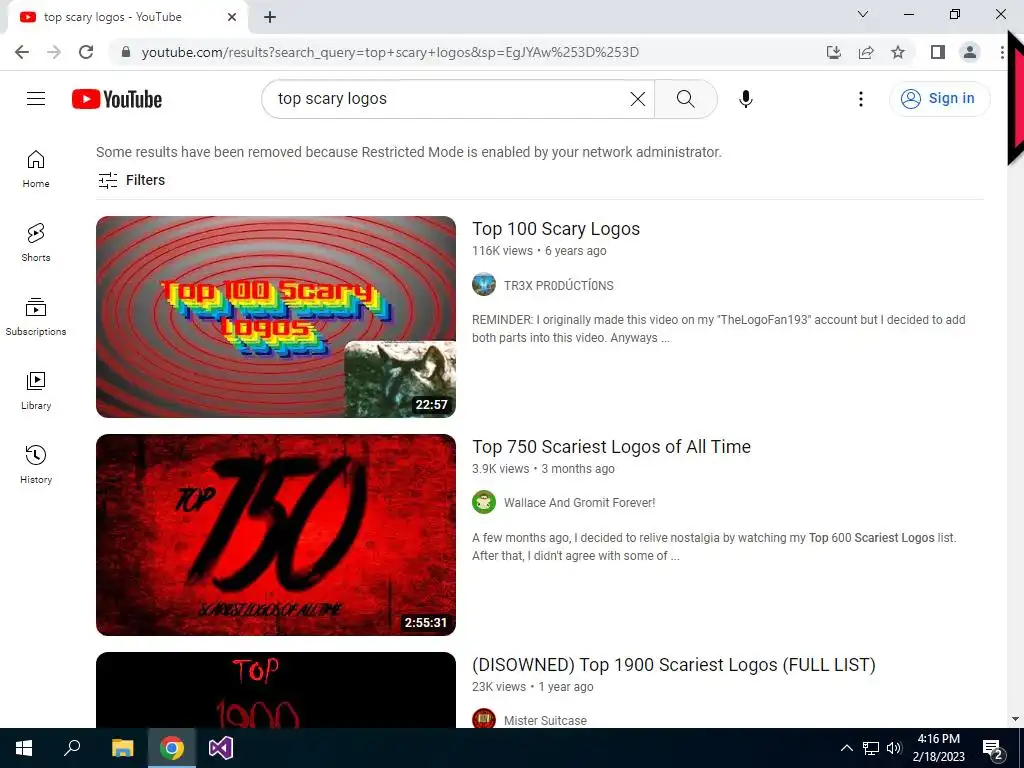
Task: Open YouTube settings three-dot menu
Action: pos(861,99)
